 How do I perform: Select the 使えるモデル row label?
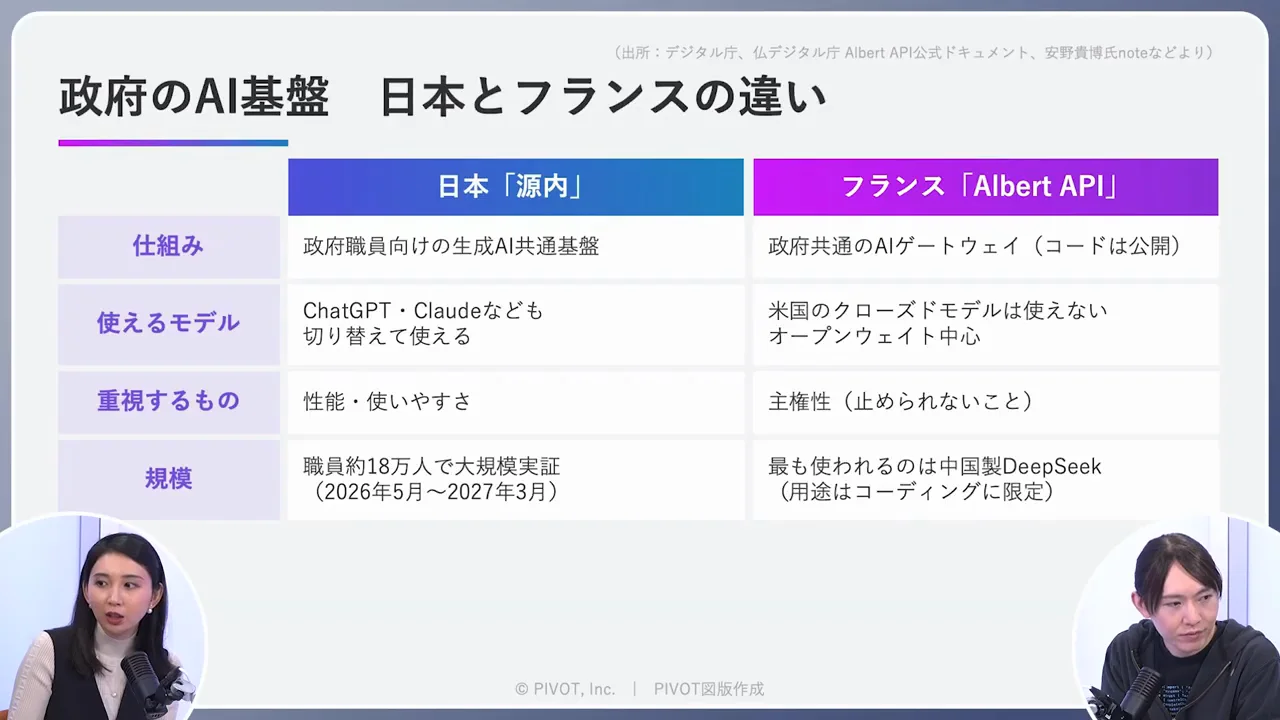169,323
